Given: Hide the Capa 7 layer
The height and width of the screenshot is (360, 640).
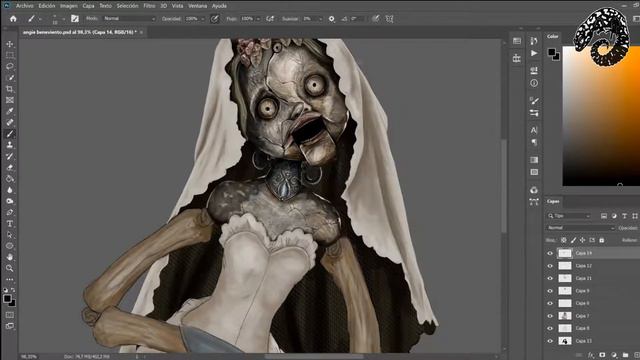Looking at the screenshot, I should pos(550,316).
